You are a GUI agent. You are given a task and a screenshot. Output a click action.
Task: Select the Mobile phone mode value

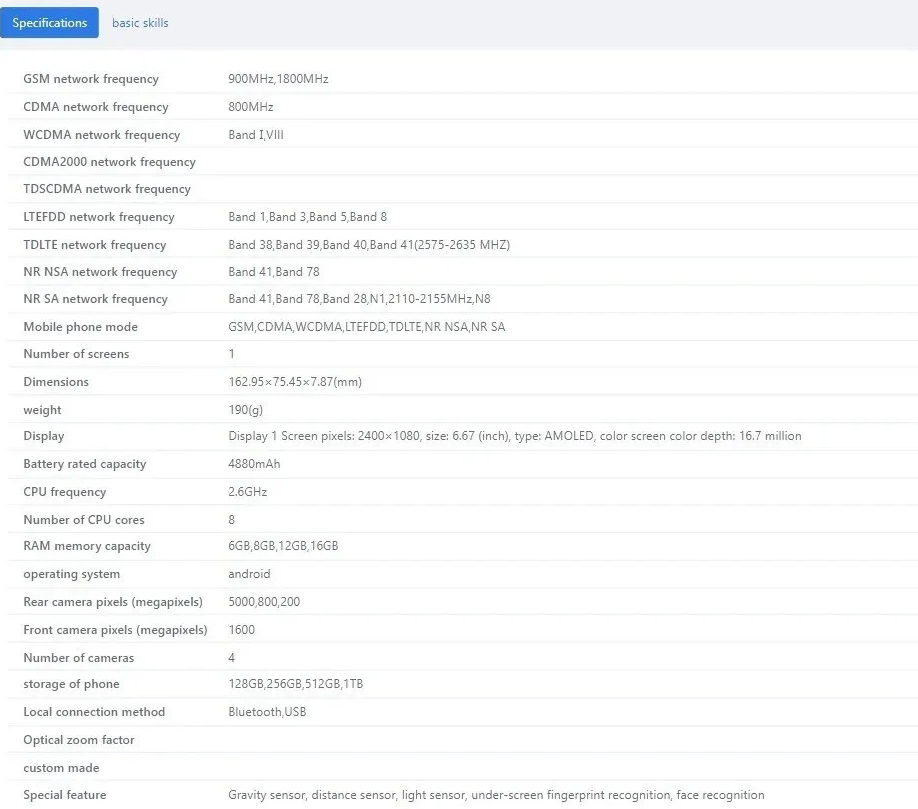(366, 327)
